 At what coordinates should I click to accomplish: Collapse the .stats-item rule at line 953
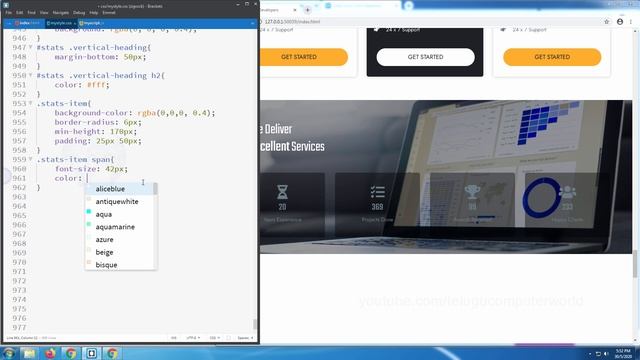pos(30,103)
